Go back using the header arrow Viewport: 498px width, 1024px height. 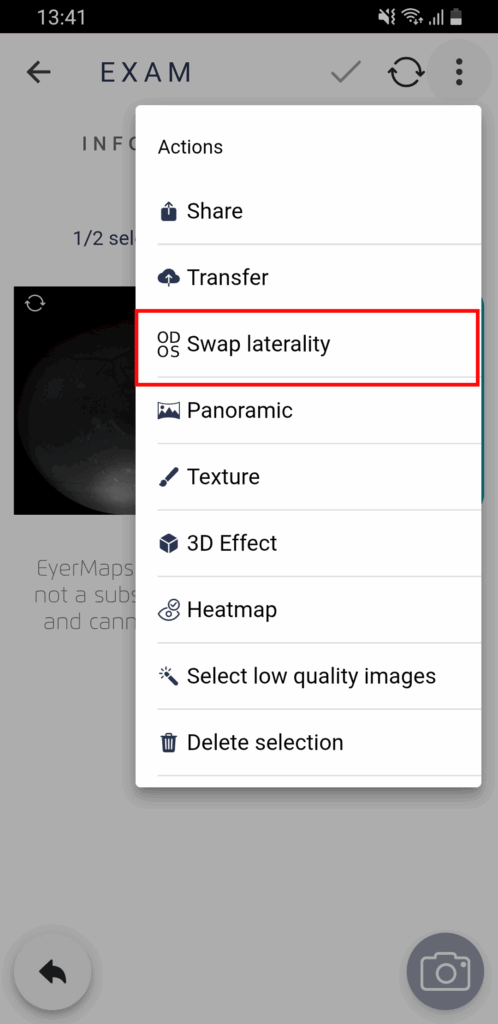pos(39,72)
